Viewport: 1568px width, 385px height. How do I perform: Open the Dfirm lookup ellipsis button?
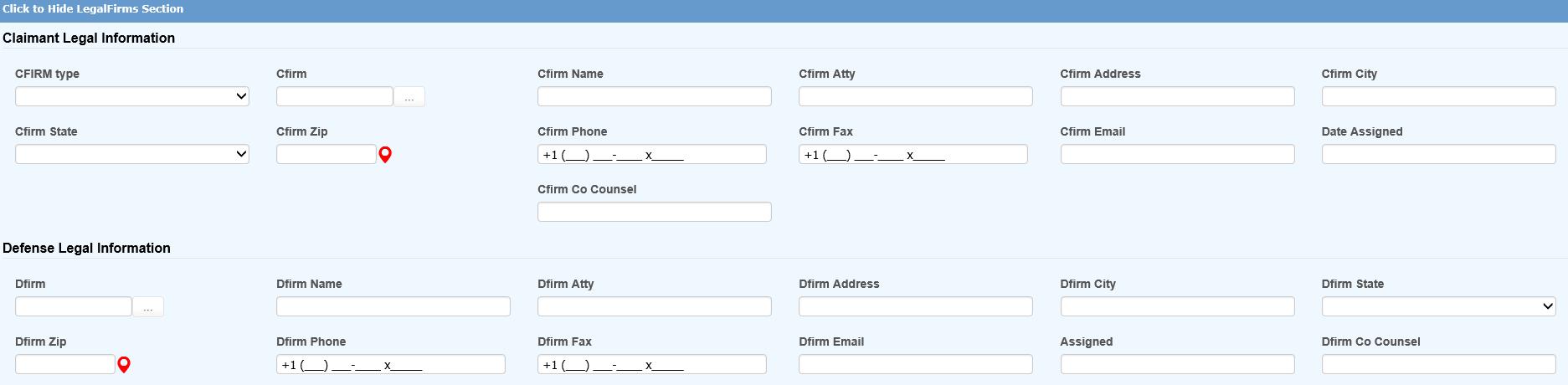(148, 307)
